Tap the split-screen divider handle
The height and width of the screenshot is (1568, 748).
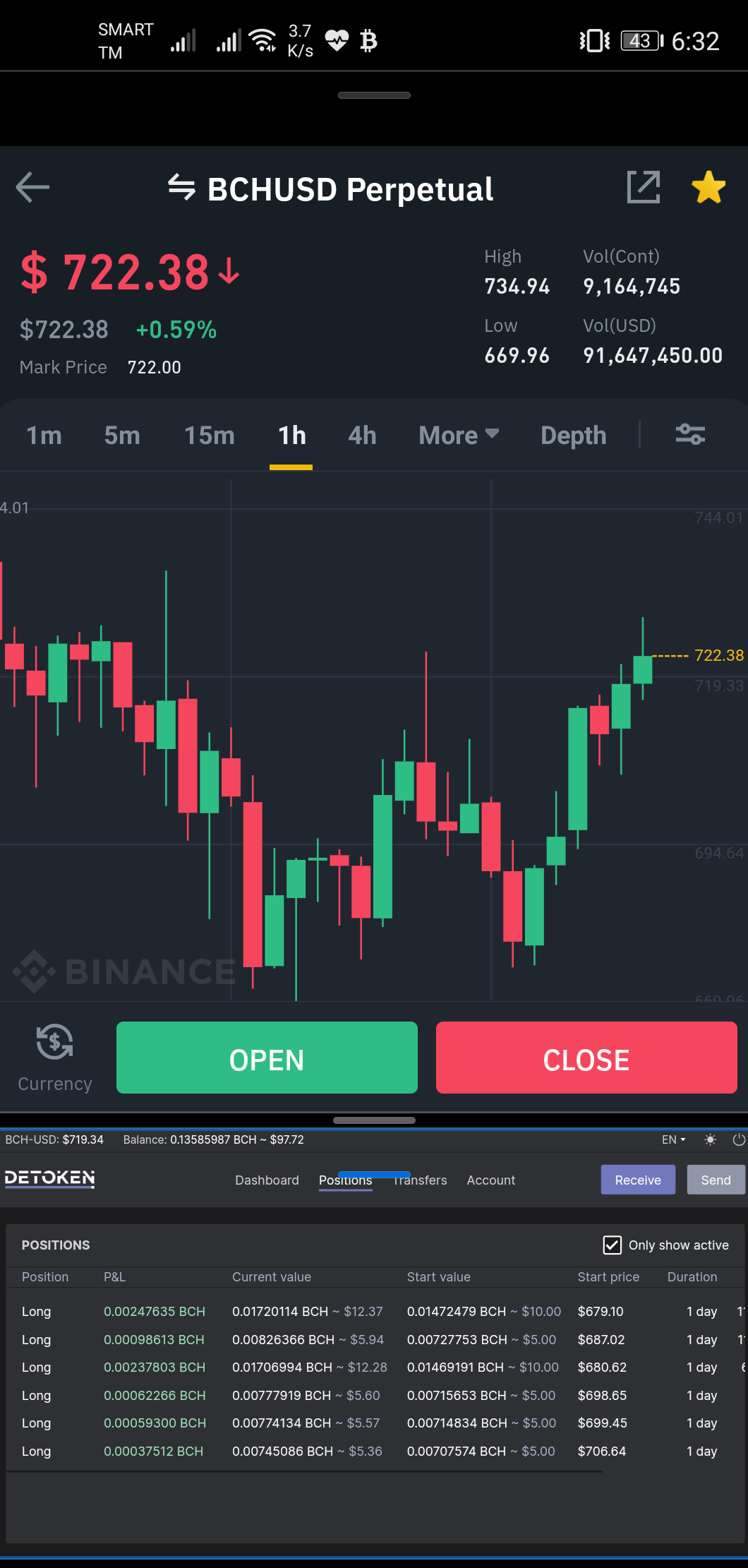pyautogui.click(x=374, y=1120)
